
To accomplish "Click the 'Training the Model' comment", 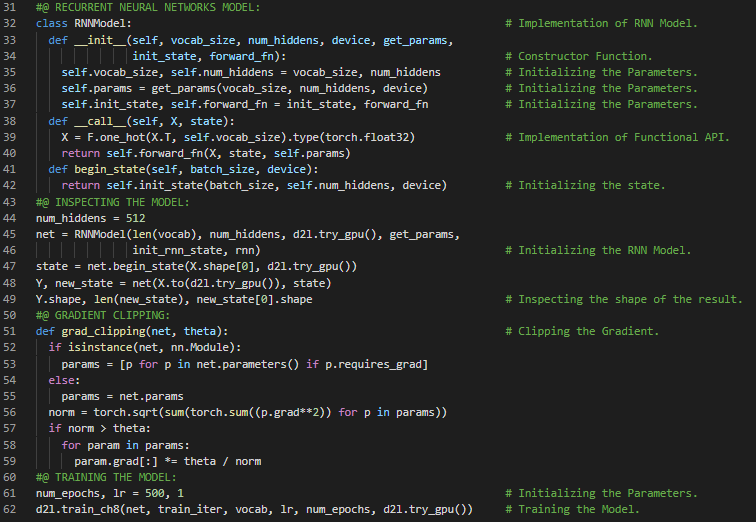I will 578,510.
